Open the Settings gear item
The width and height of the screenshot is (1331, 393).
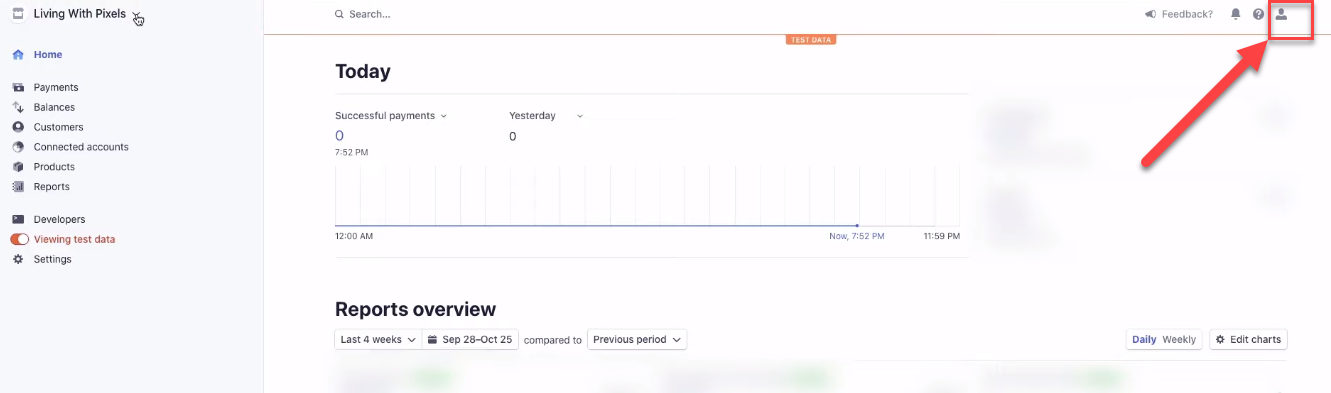pos(42,259)
